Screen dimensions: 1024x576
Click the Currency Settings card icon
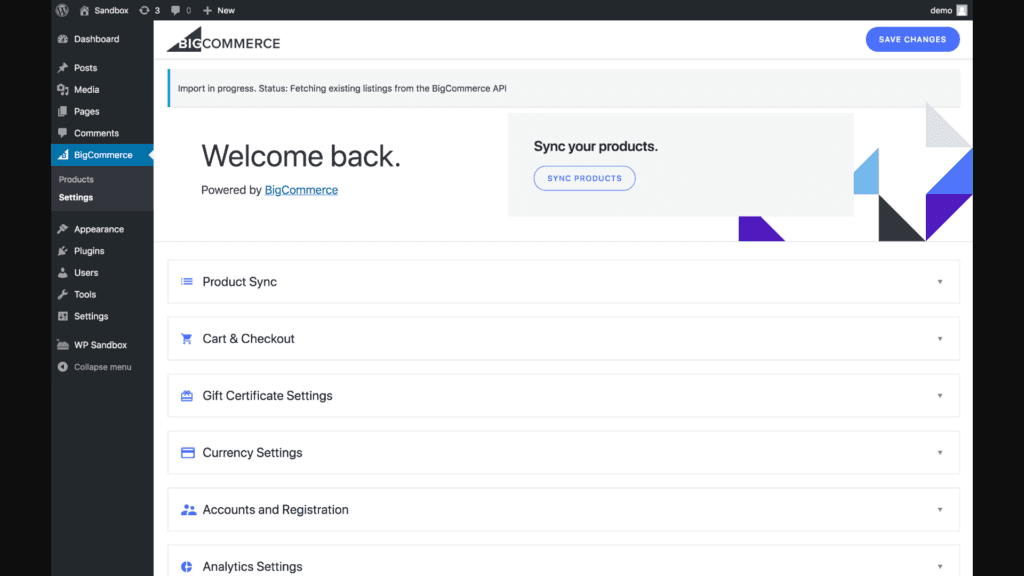click(187, 453)
